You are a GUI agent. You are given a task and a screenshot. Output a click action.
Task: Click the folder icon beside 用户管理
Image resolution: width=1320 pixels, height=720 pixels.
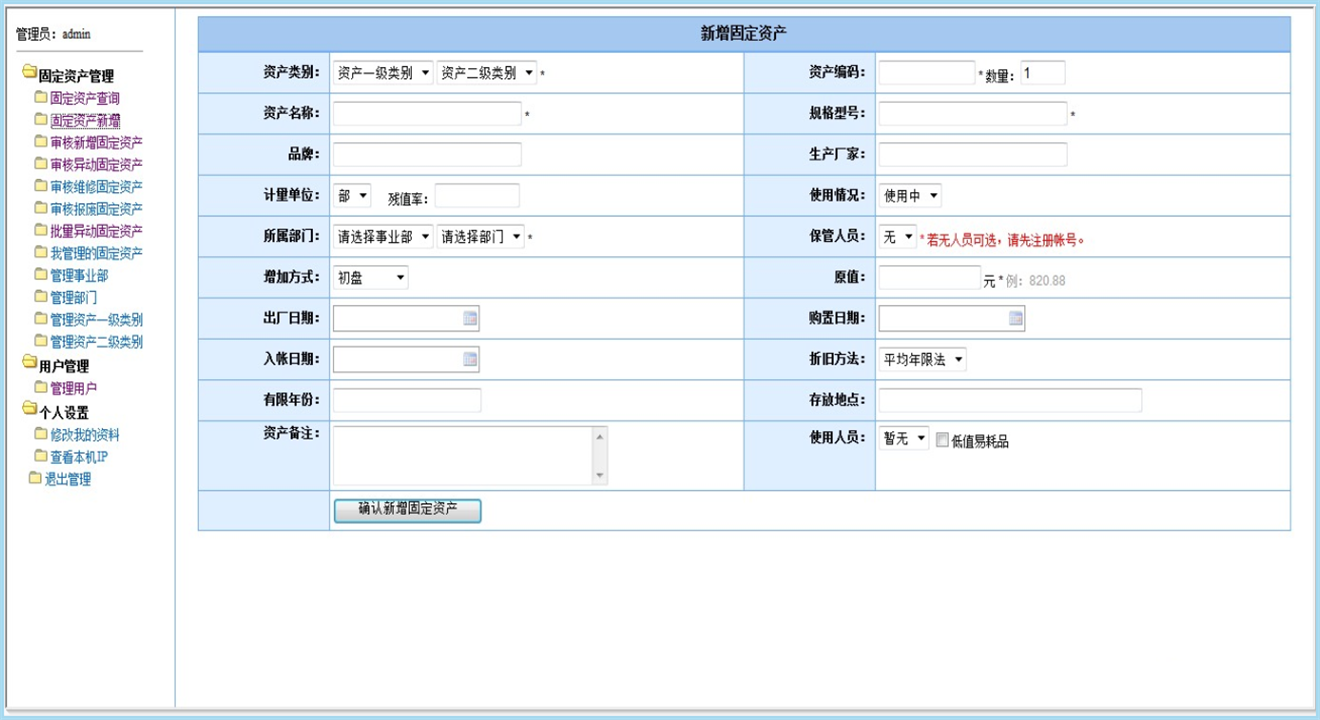click(x=29, y=365)
